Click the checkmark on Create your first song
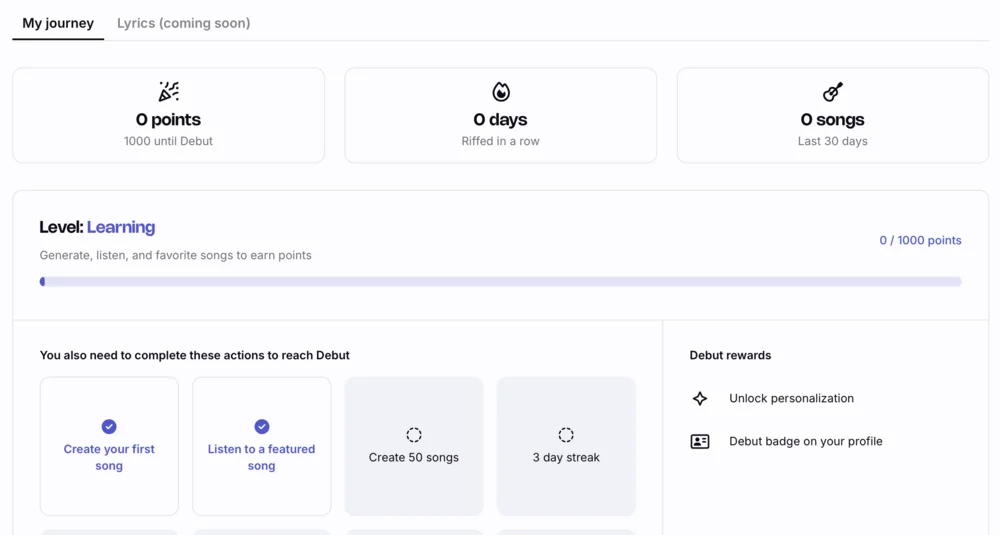Viewport: 1000px width, 535px height. 109,427
